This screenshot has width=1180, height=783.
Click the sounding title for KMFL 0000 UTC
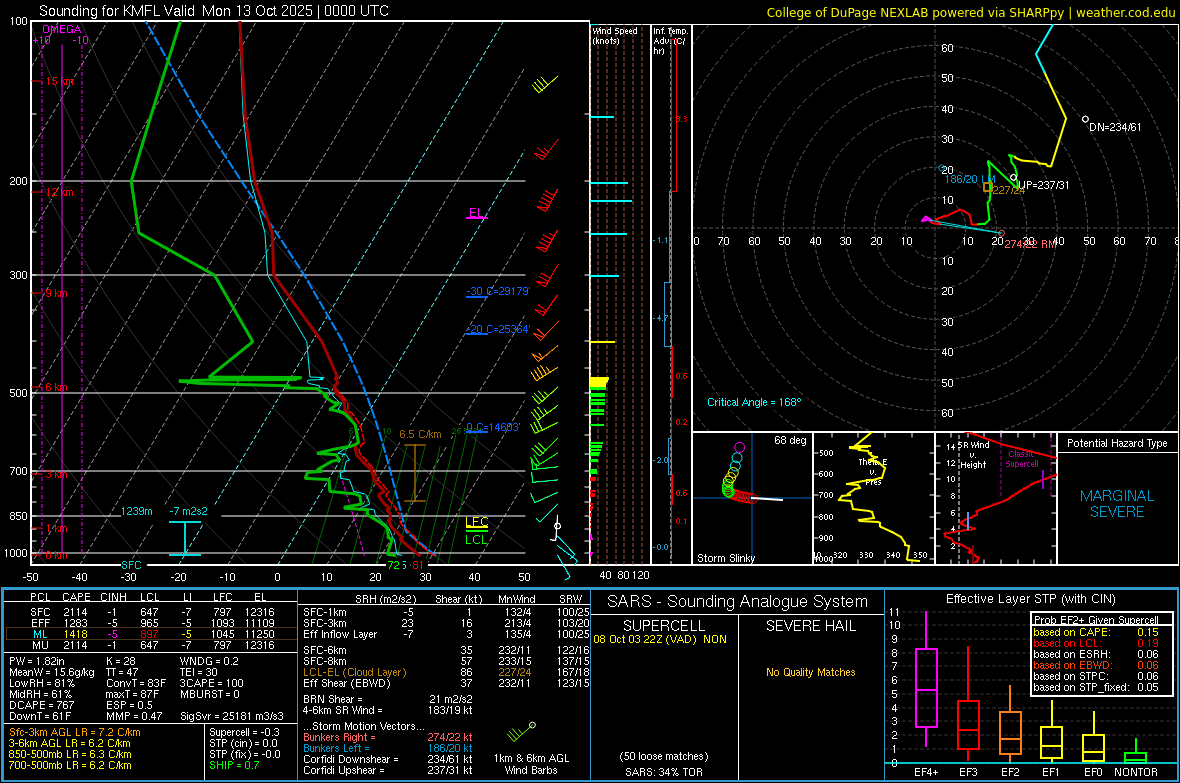[214, 11]
